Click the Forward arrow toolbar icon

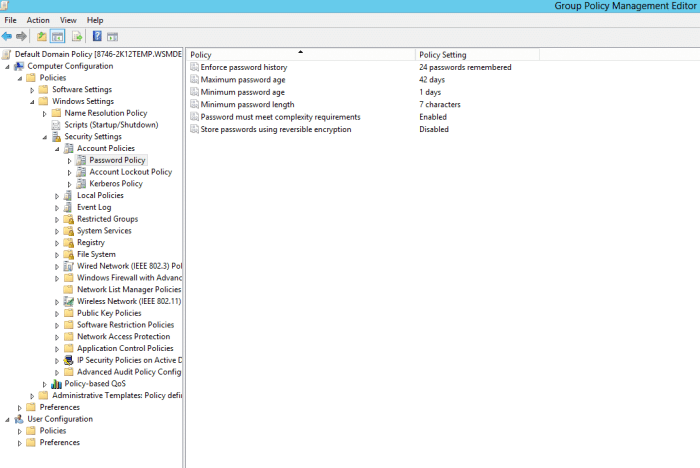click(x=21, y=37)
